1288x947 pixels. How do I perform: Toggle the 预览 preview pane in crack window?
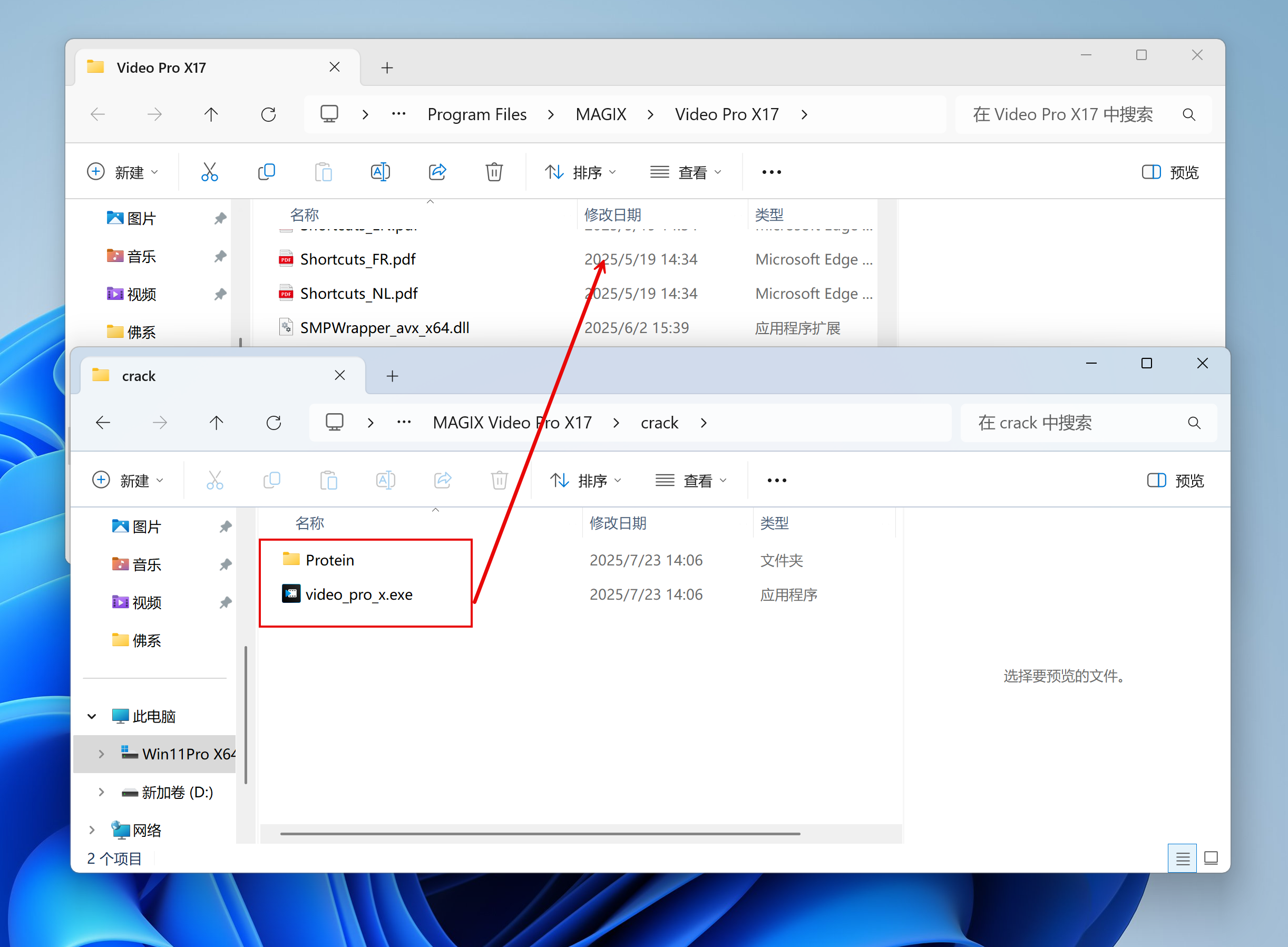coord(1175,481)
